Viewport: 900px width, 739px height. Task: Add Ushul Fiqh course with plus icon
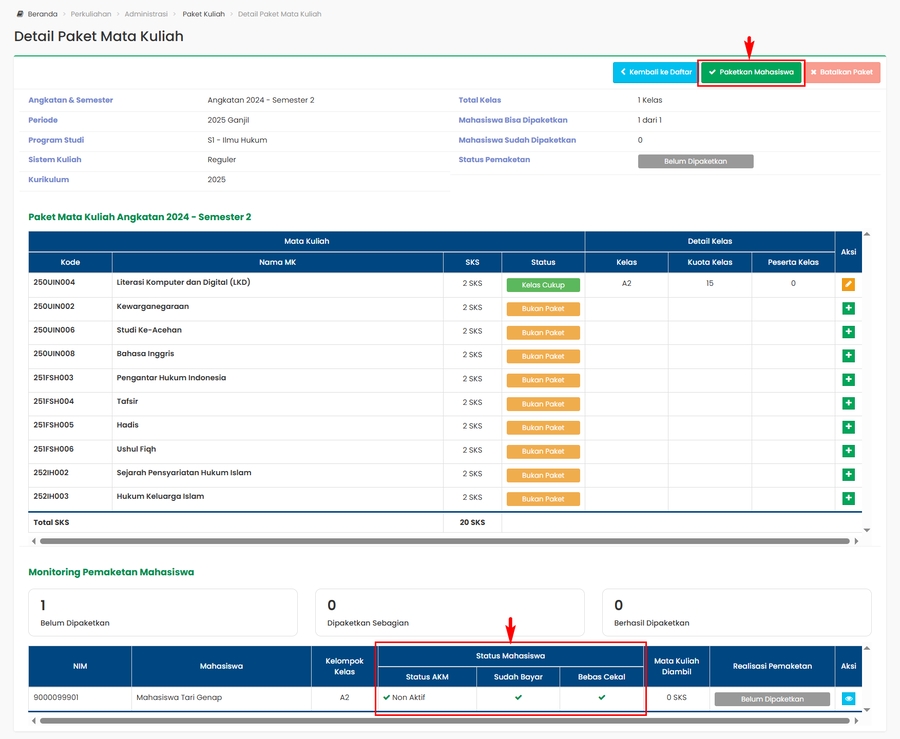(x=848, y=451)
